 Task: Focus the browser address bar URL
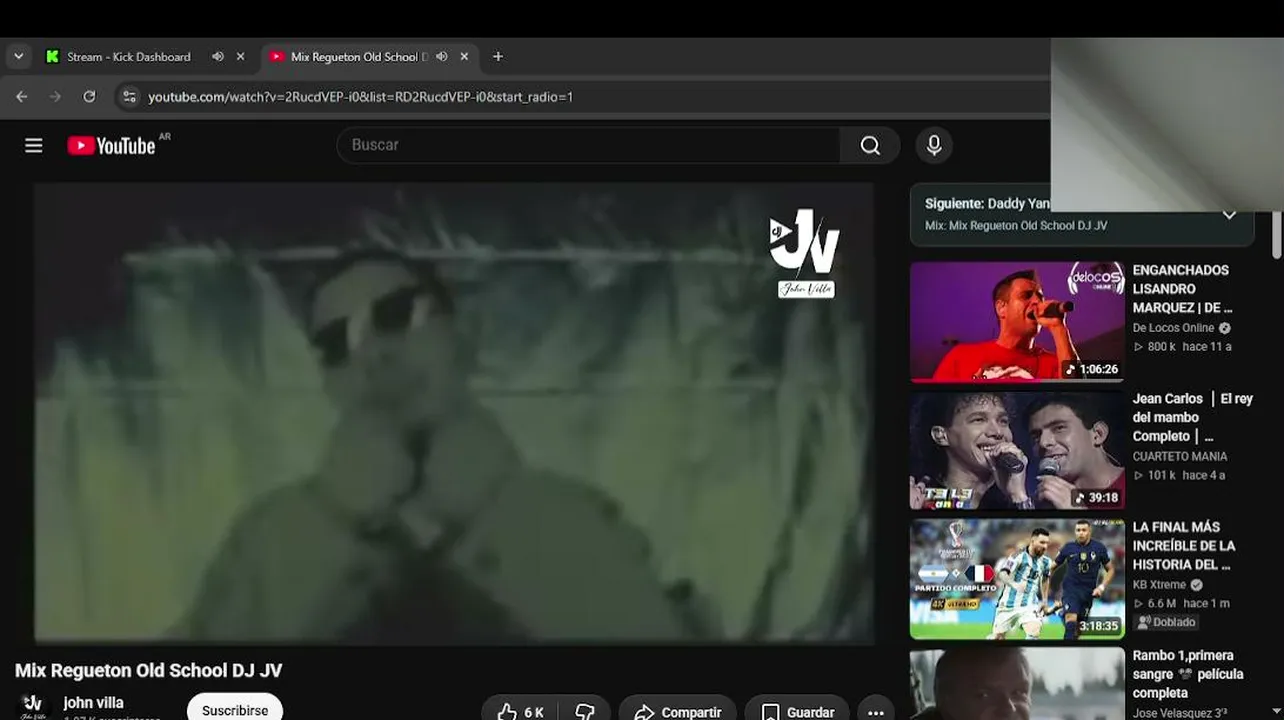[361, 97]
